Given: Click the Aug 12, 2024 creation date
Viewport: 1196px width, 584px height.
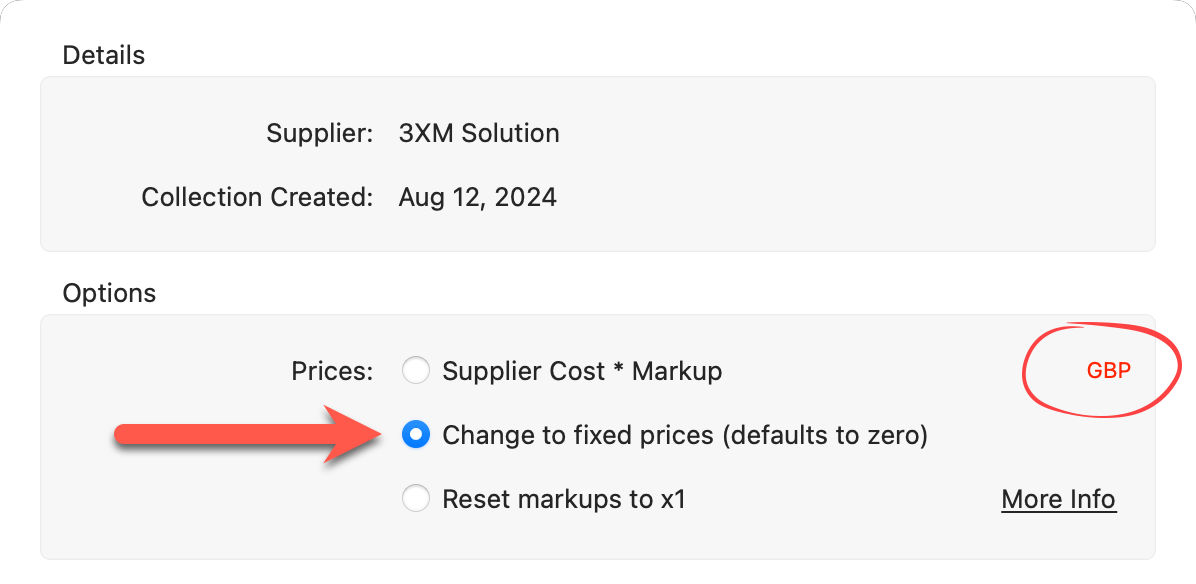Looking at the screenshot, I should [477, 197].
